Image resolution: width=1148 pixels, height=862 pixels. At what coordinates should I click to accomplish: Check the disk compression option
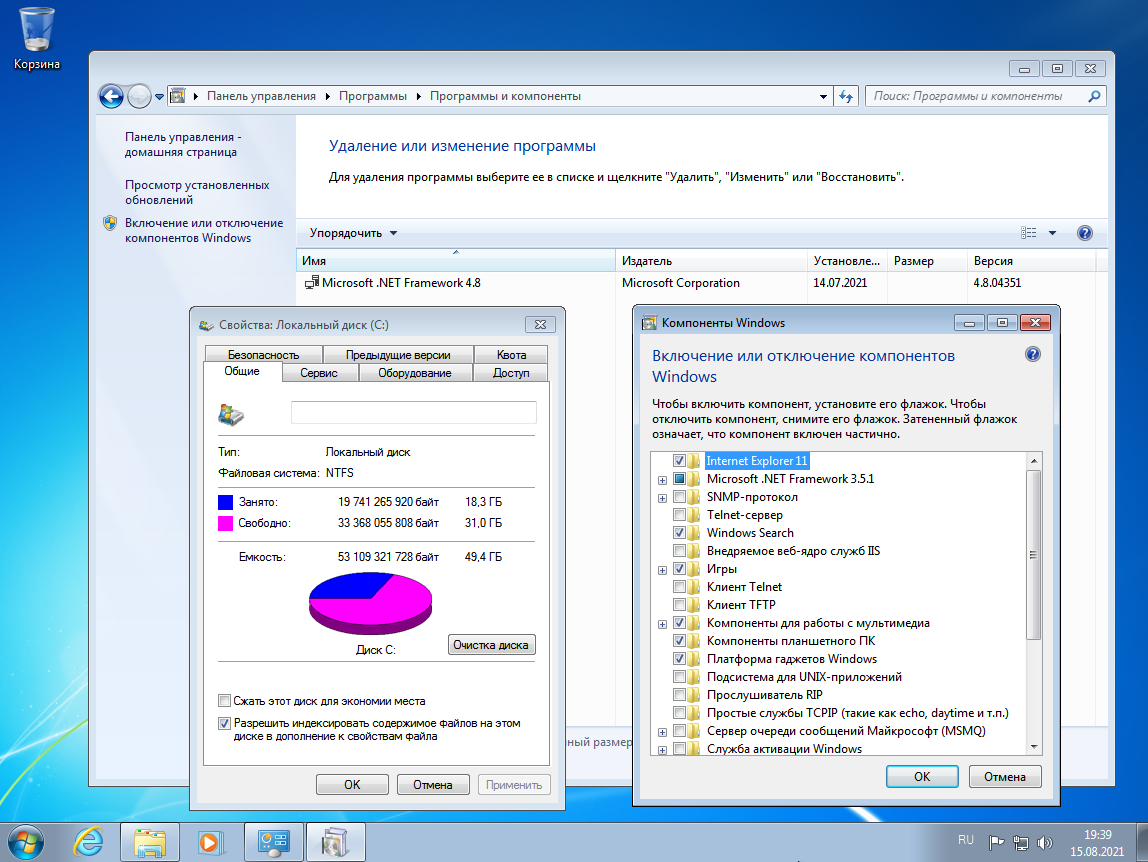click(x=224, y=701)
